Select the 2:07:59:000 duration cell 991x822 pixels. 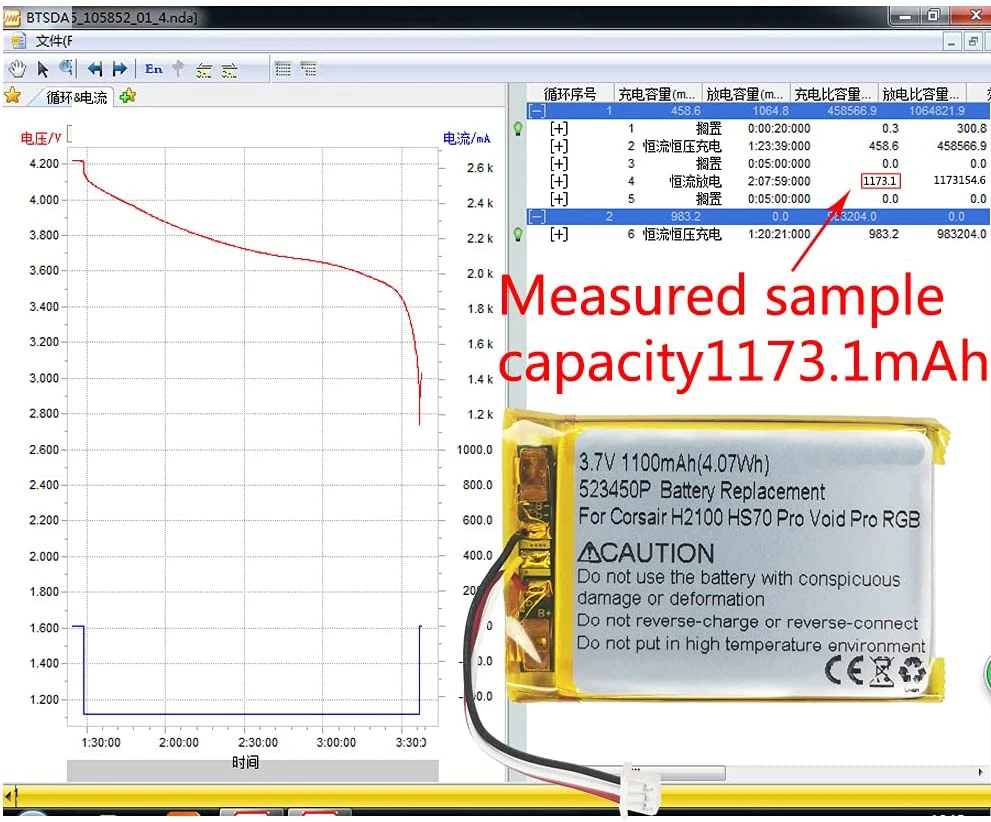click(779, 181)
